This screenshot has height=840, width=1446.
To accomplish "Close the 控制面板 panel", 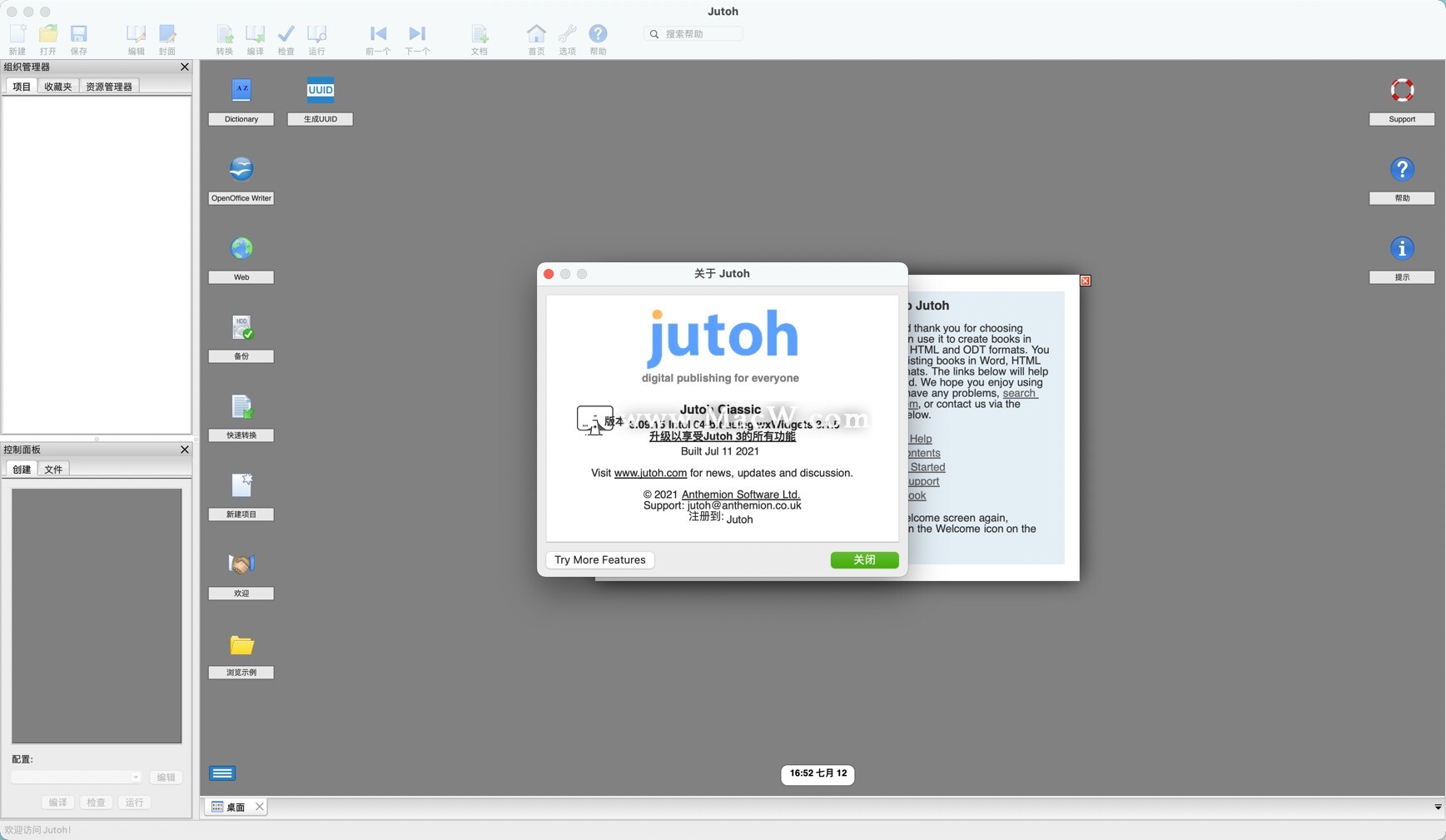I will (x=185, y=450).
